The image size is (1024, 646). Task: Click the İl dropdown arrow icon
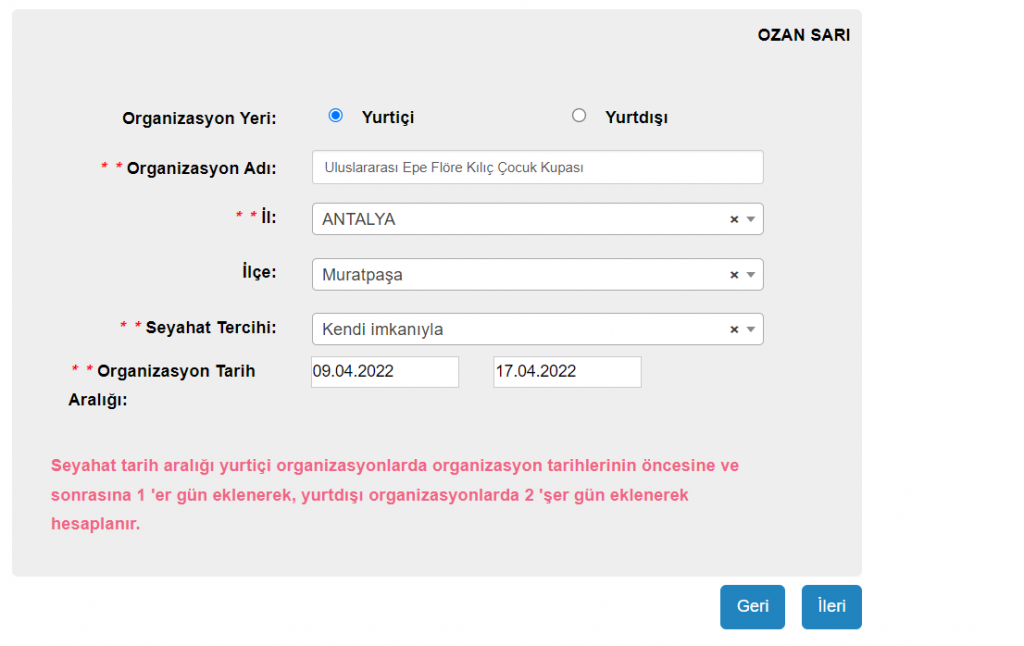[x=751, y=220]
